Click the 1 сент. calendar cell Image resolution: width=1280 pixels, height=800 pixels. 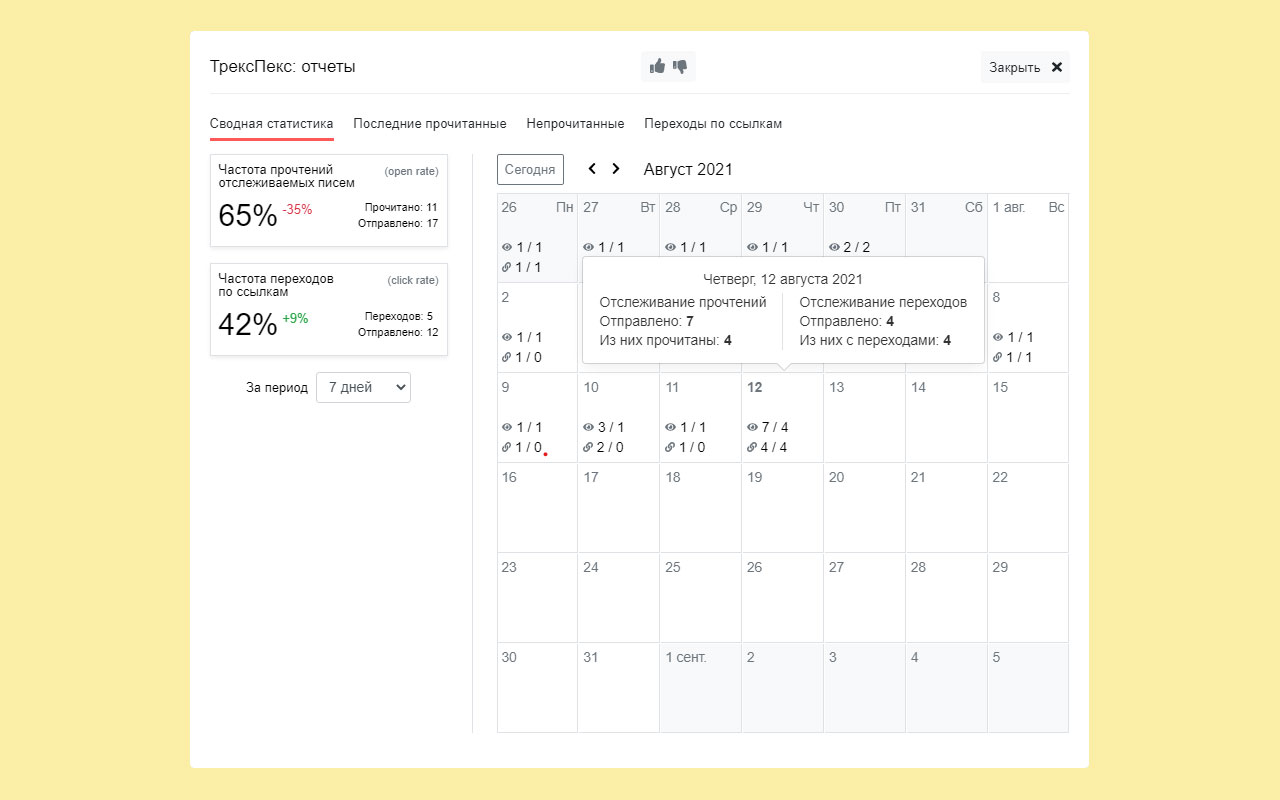[x=701, y=687]
